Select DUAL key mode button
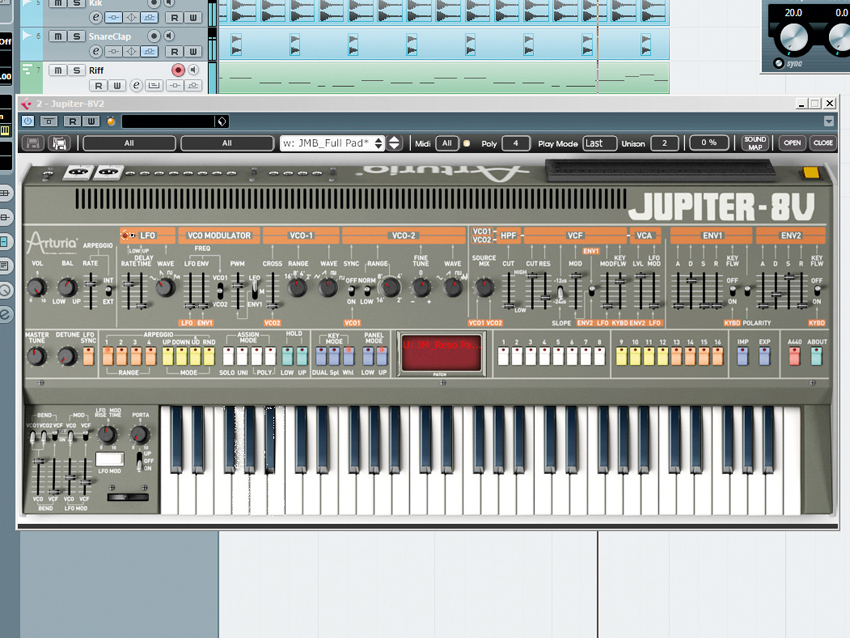 (x=321, y=356)
